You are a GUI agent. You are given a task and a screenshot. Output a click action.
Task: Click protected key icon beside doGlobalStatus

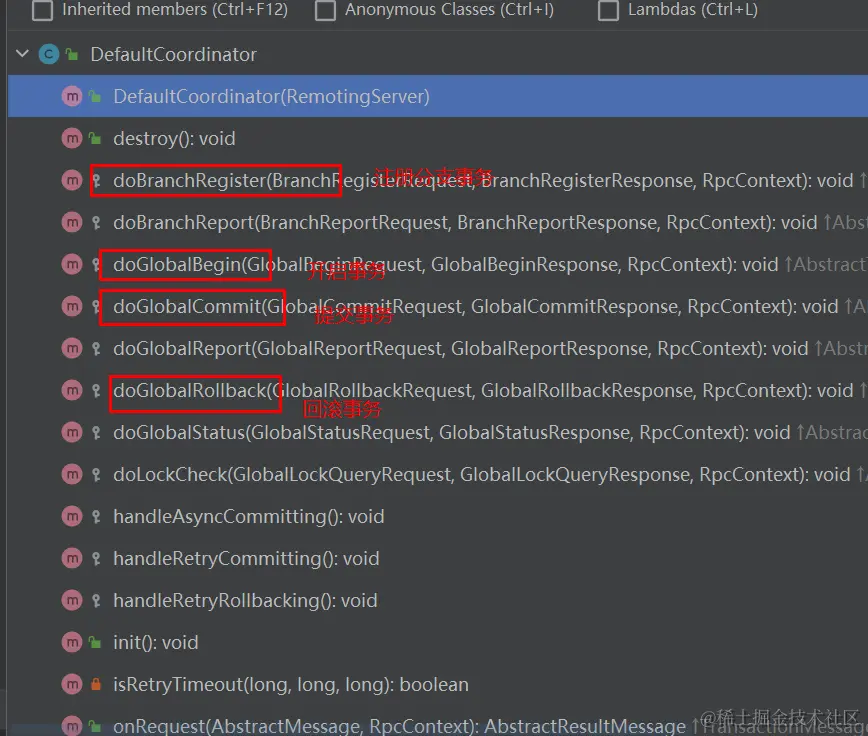[96, 433]
